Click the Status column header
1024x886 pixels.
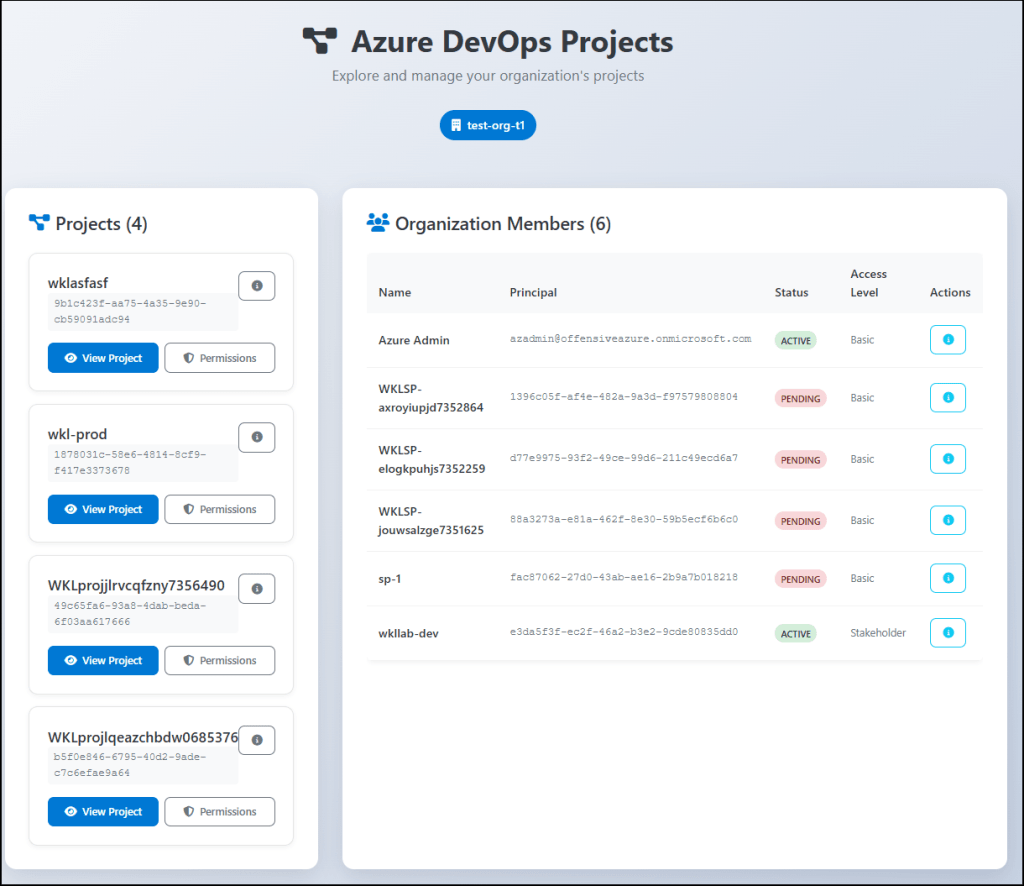pyautogui.click(x=792, y=293)
